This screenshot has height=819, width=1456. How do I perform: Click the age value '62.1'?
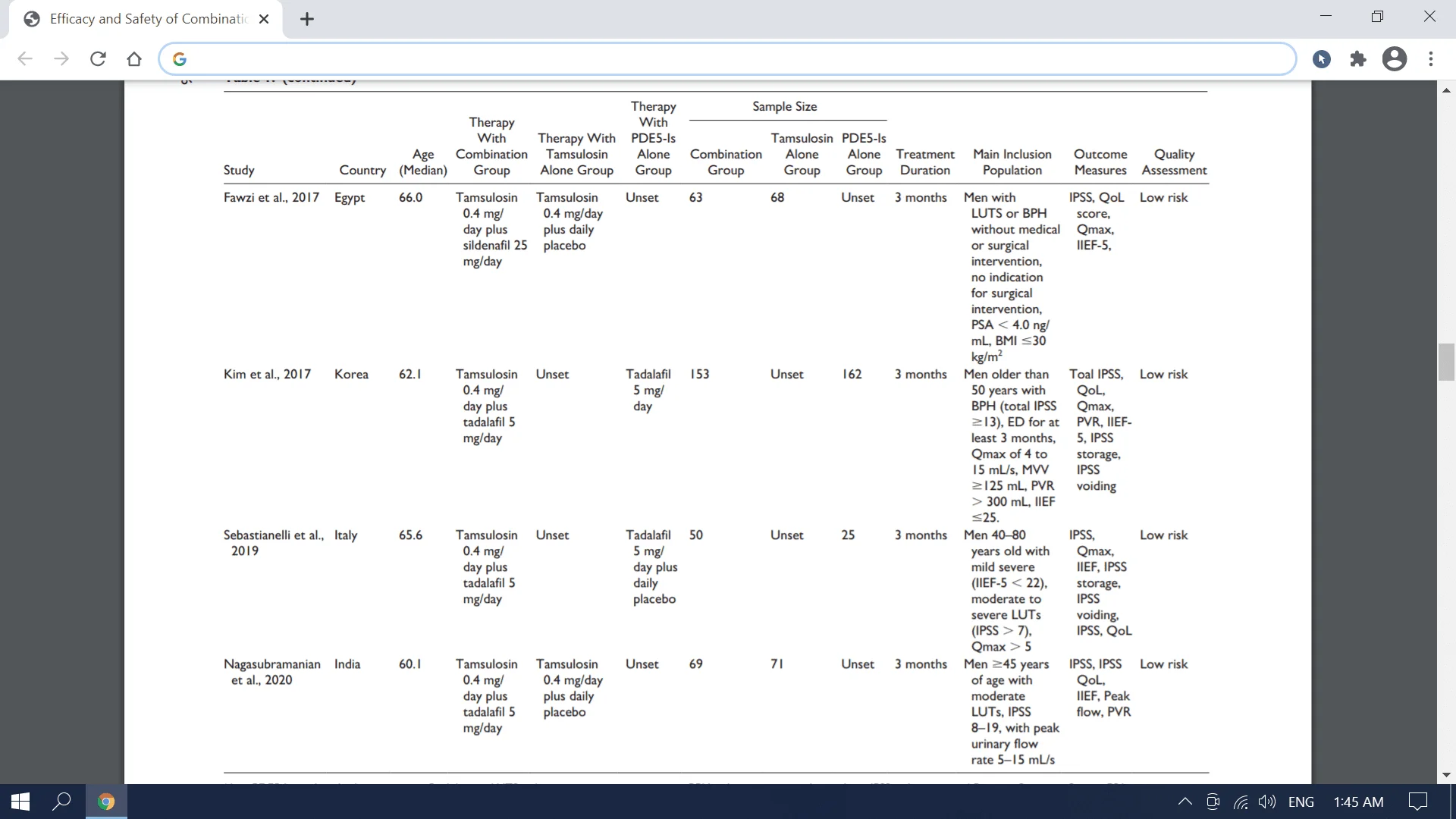click(410, 374)
